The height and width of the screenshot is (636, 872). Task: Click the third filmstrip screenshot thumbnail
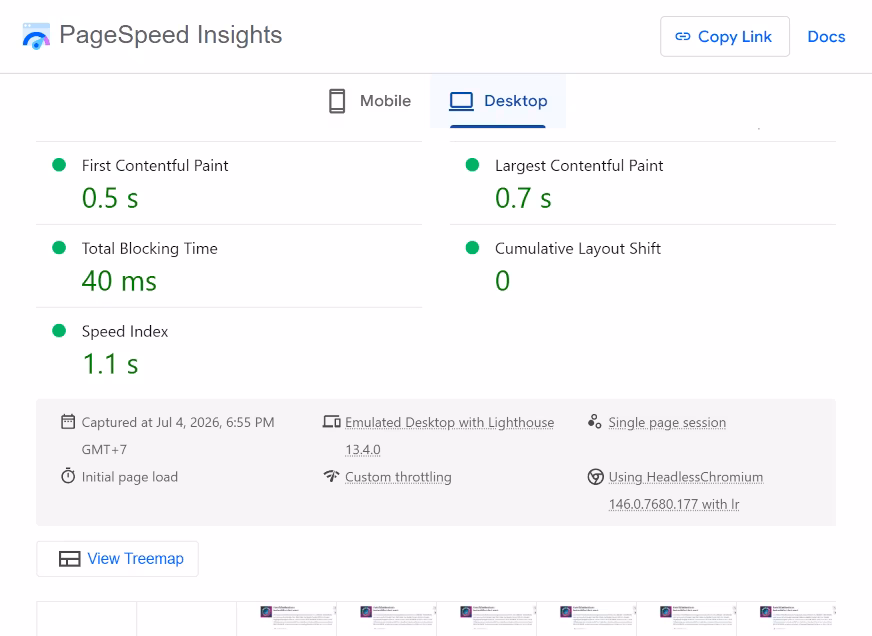click(x=286, y=618)
